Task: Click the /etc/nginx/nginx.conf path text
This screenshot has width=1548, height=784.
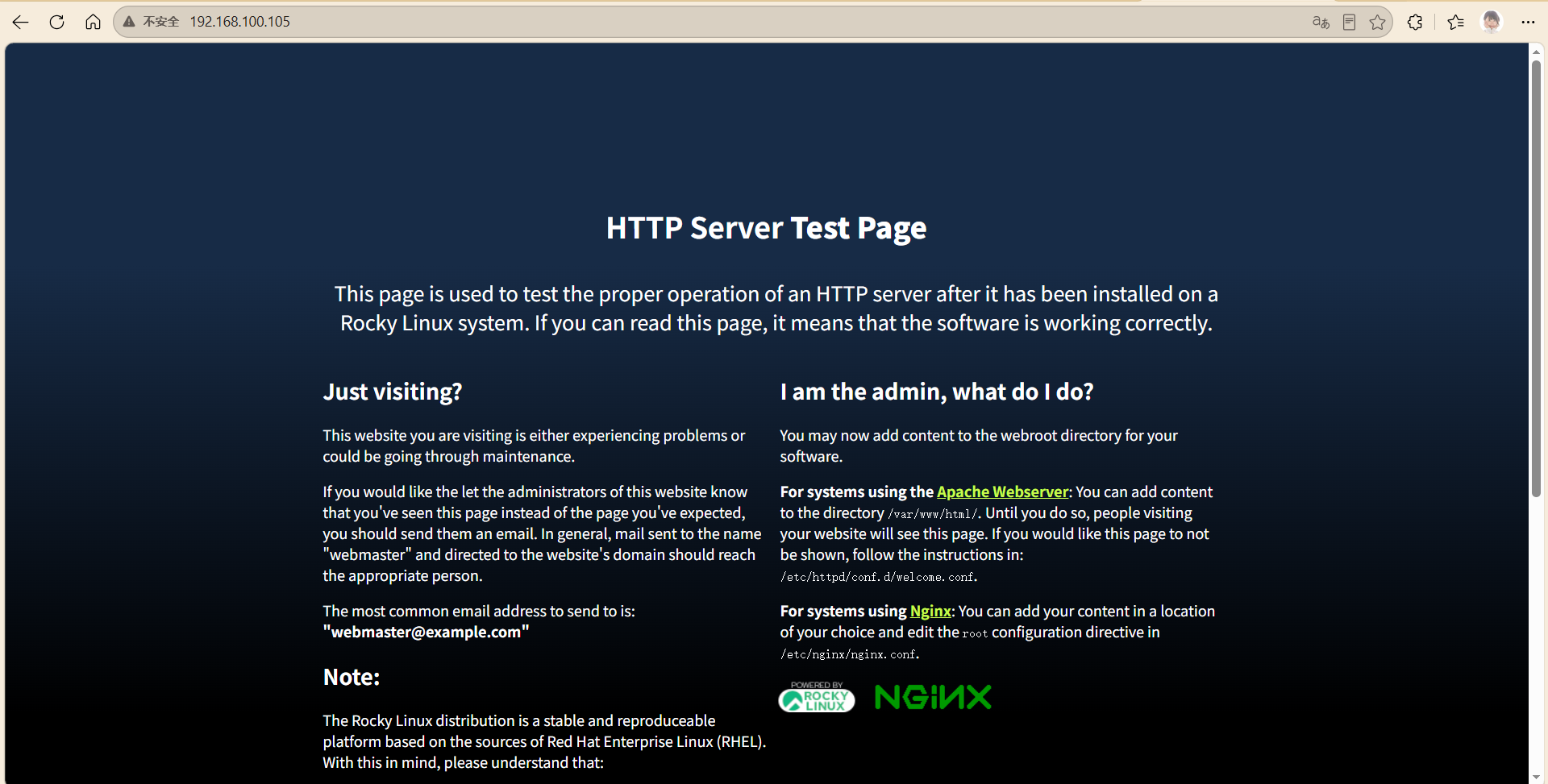Action: point(850,654)
